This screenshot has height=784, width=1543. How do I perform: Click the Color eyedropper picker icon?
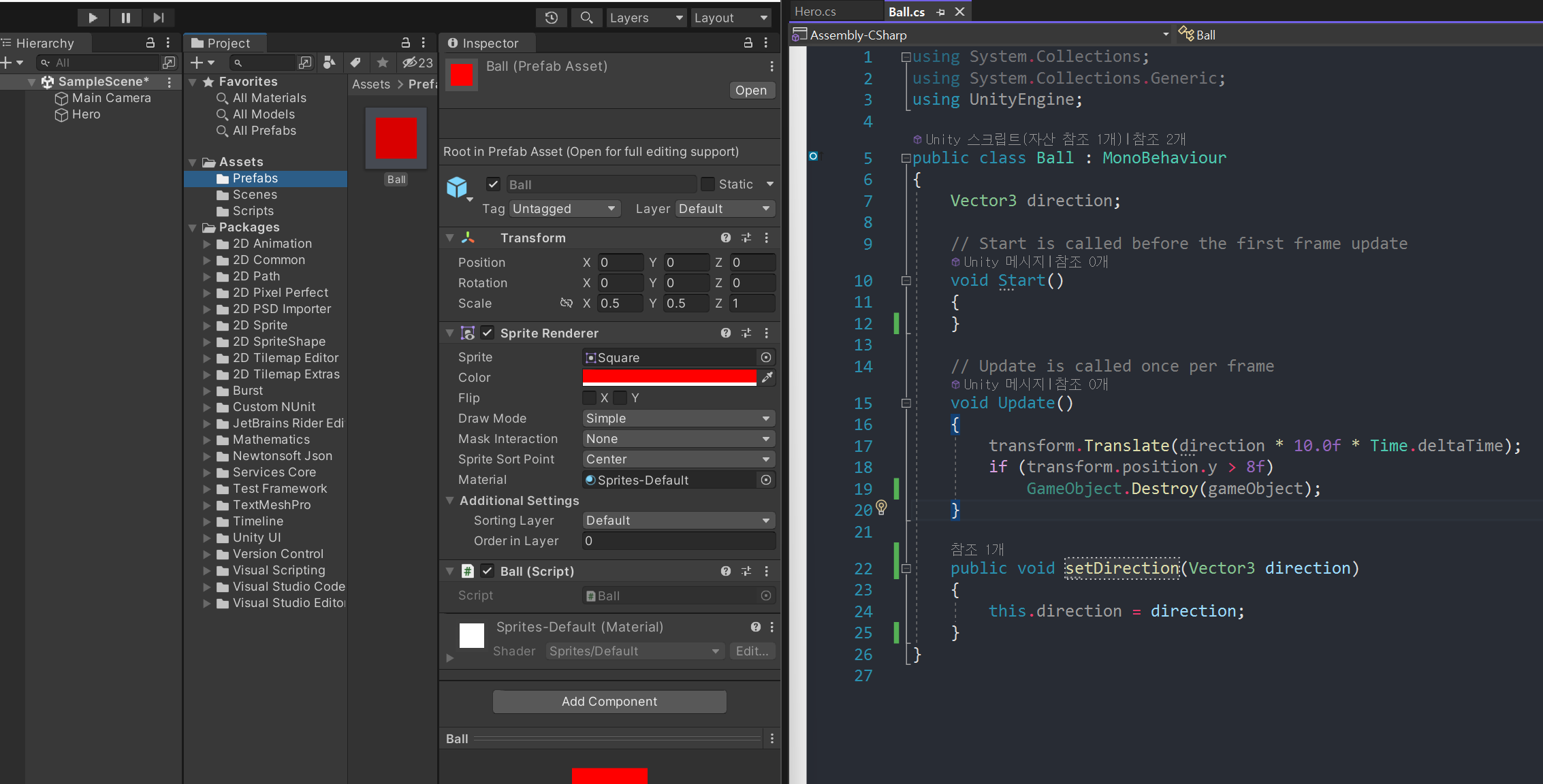click(x=767, y=377)
